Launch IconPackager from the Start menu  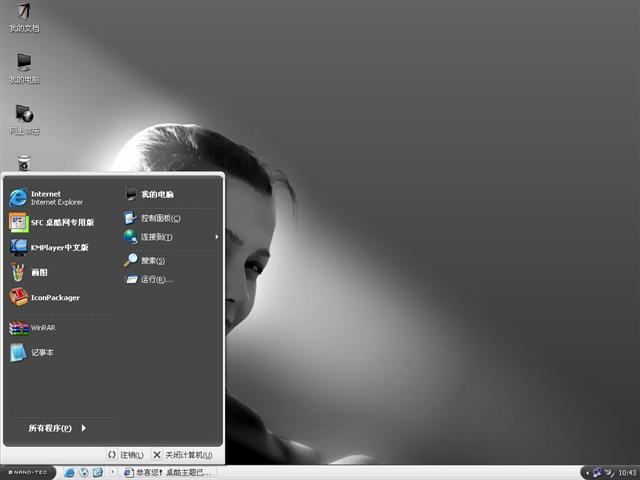[59, 298]
